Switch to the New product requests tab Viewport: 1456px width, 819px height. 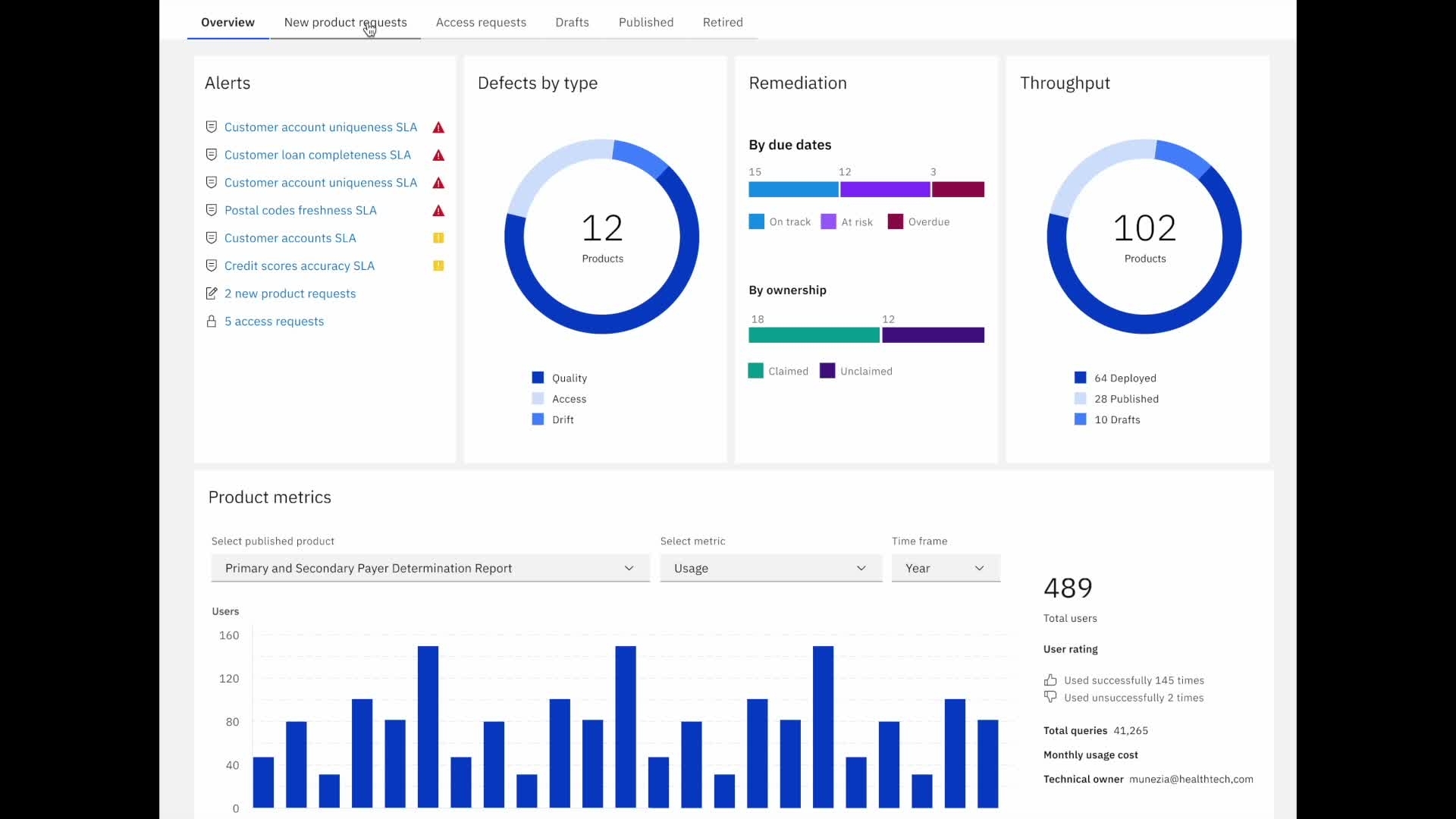[345, 22]
